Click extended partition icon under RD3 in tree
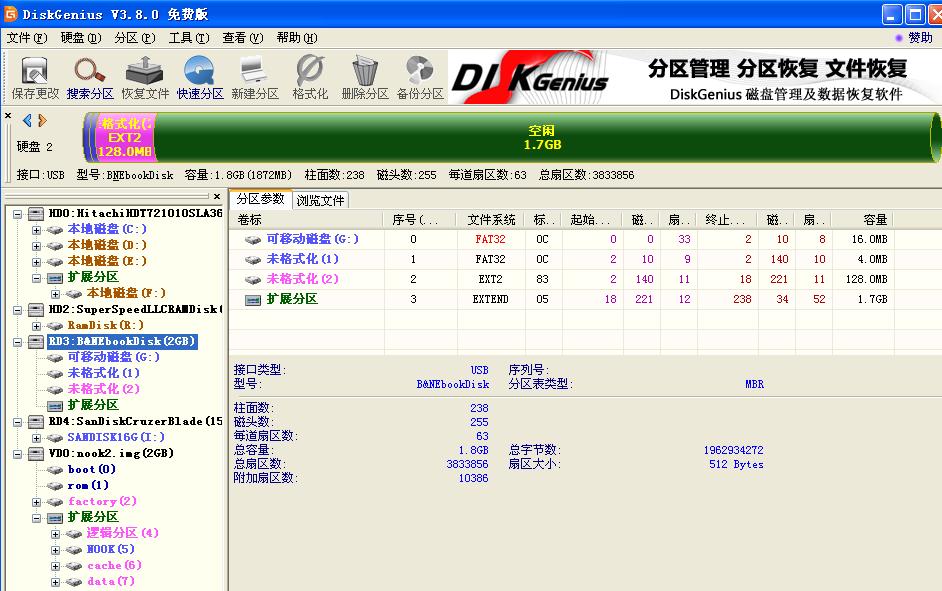This screenshot has width=942, height=591. 55,406
